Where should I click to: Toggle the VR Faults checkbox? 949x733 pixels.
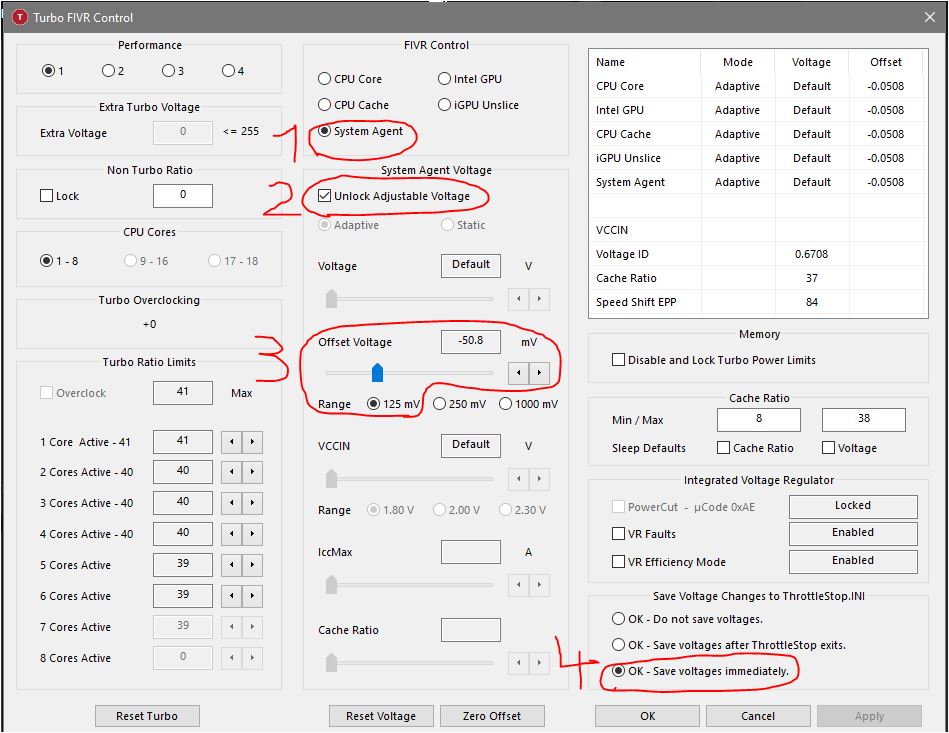click(644, 534)
